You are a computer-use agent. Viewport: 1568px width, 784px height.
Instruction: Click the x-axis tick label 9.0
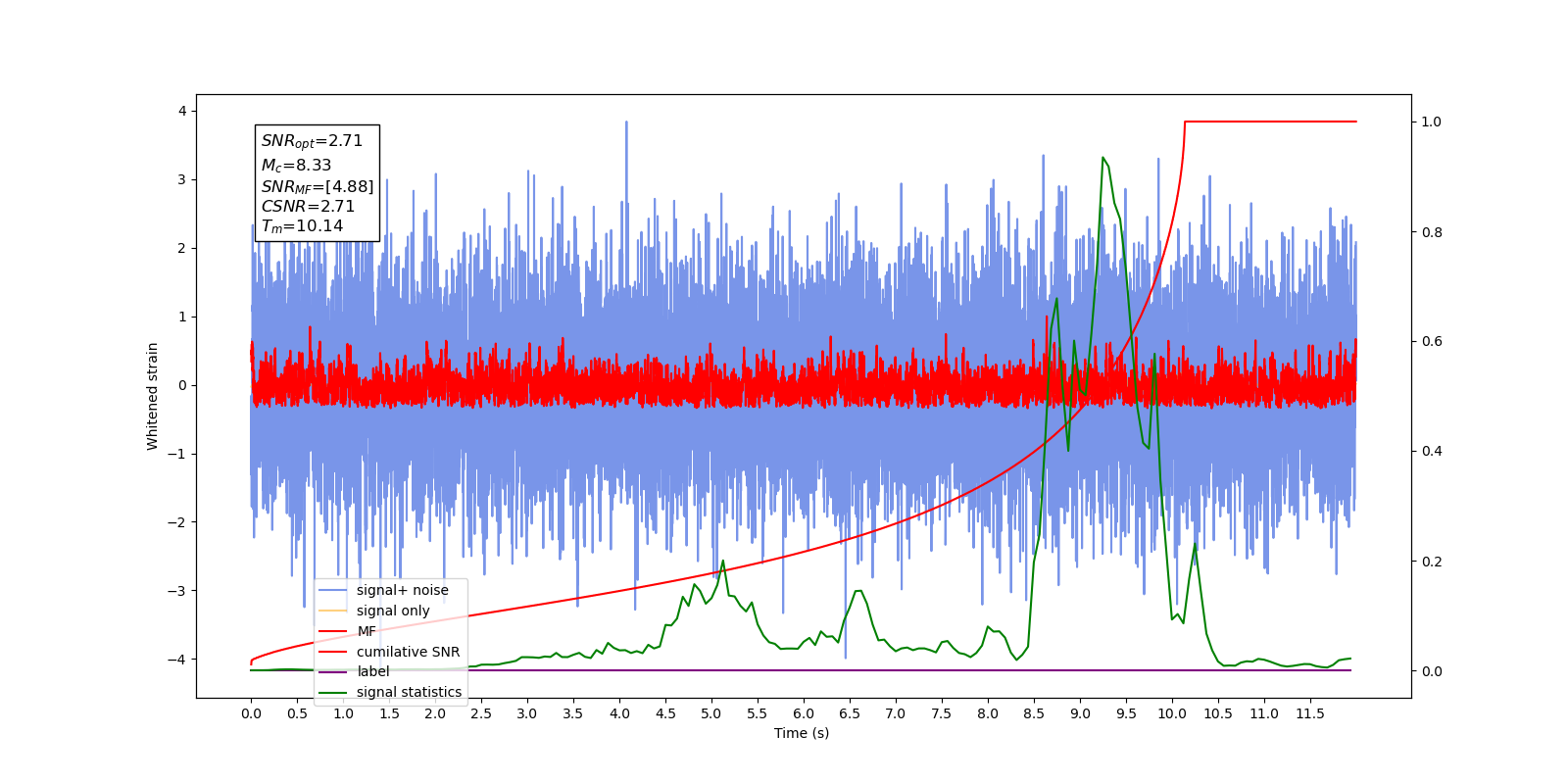[1080, 713]
